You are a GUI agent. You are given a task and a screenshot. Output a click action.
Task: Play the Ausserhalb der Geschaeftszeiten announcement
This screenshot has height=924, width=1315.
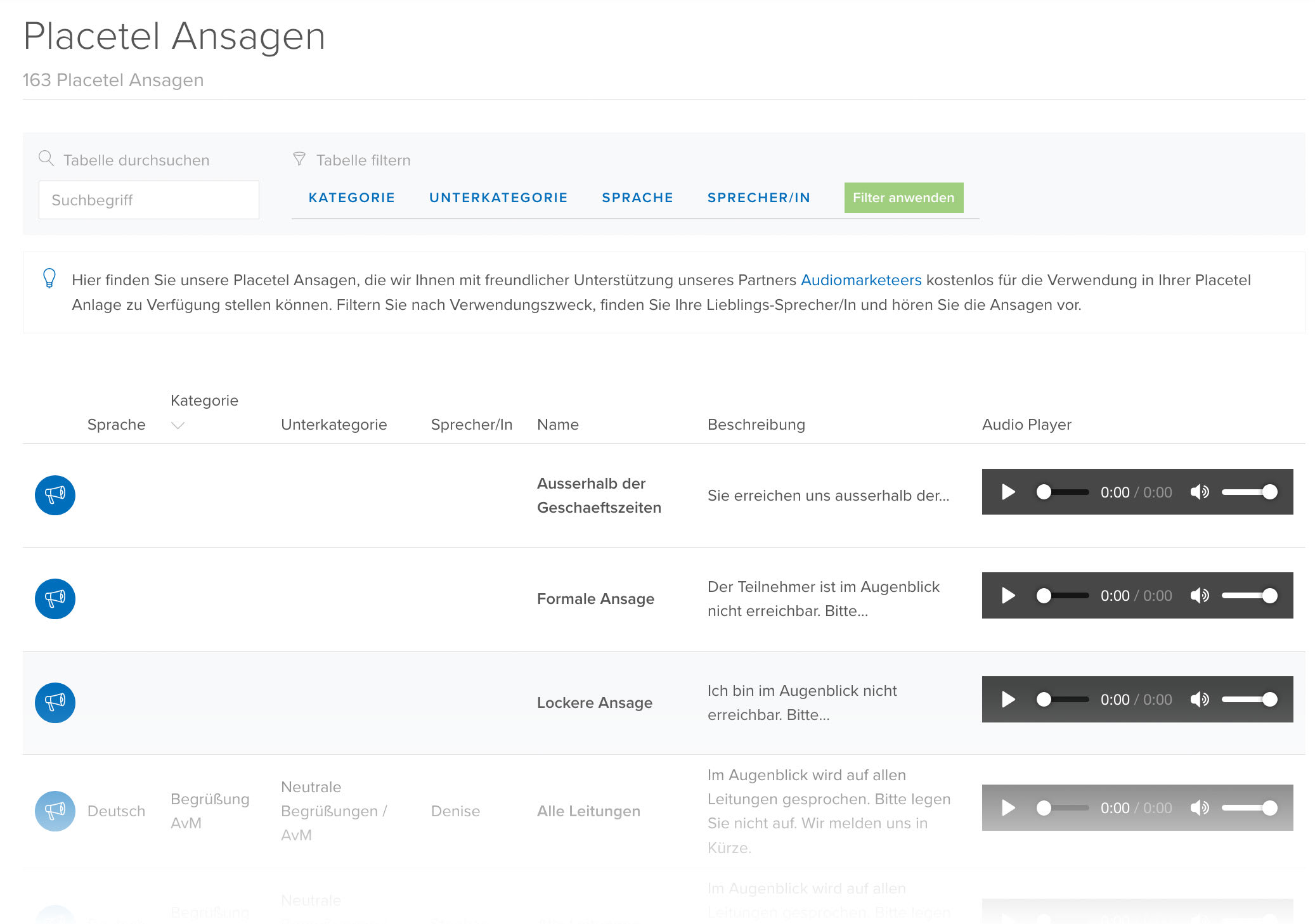(1008, 492)
